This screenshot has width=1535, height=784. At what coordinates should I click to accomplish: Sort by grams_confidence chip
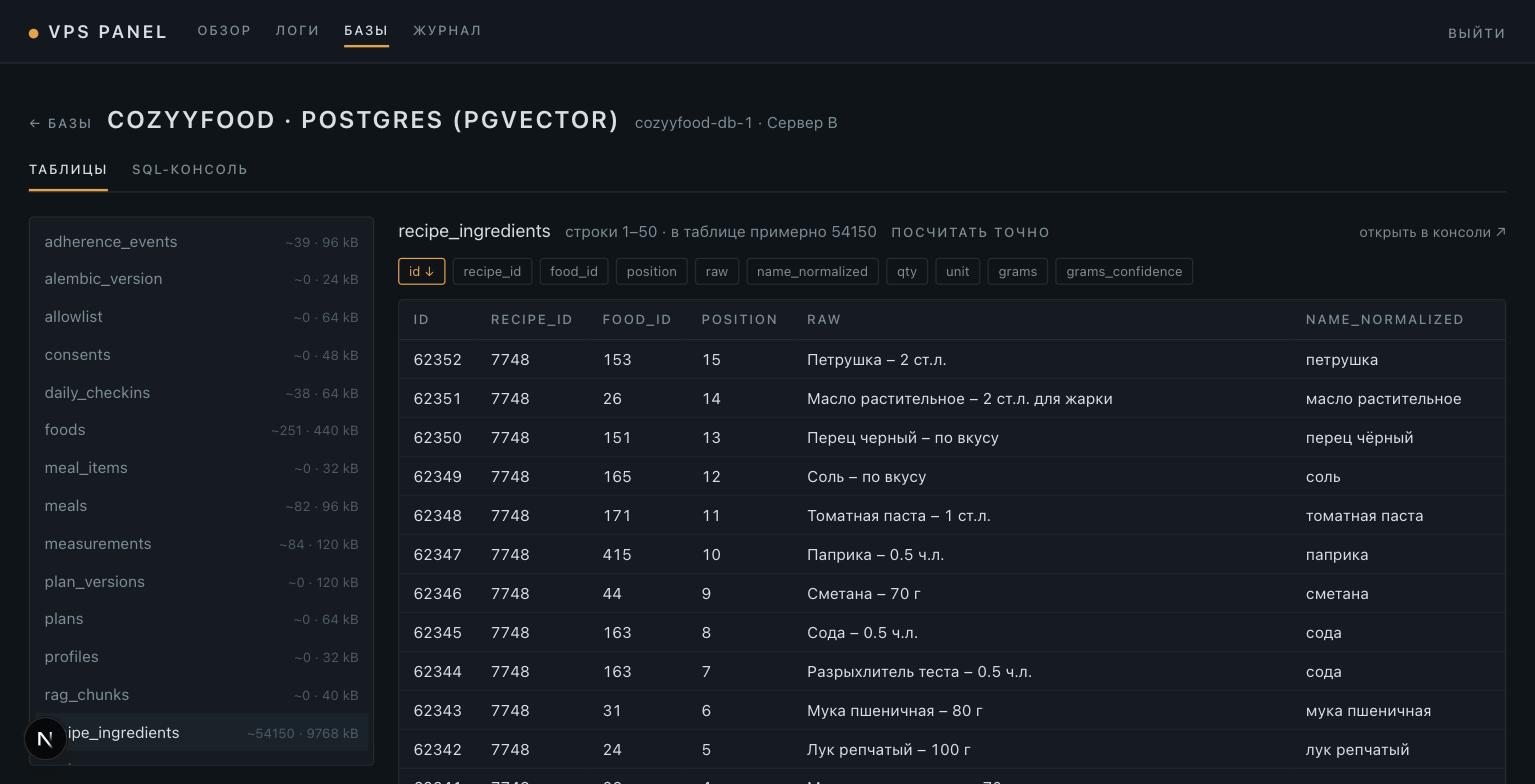[x=1124, y=271]
